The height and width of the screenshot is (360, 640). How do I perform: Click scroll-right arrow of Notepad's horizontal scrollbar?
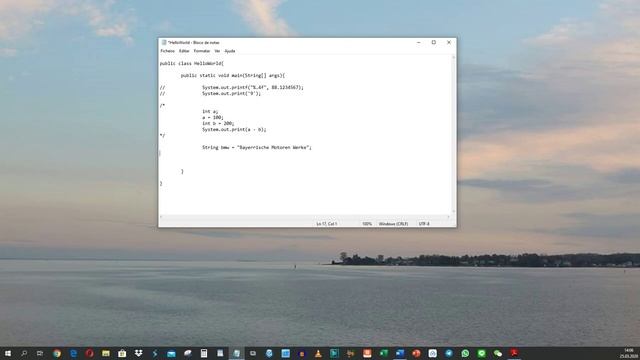(448, 217)
